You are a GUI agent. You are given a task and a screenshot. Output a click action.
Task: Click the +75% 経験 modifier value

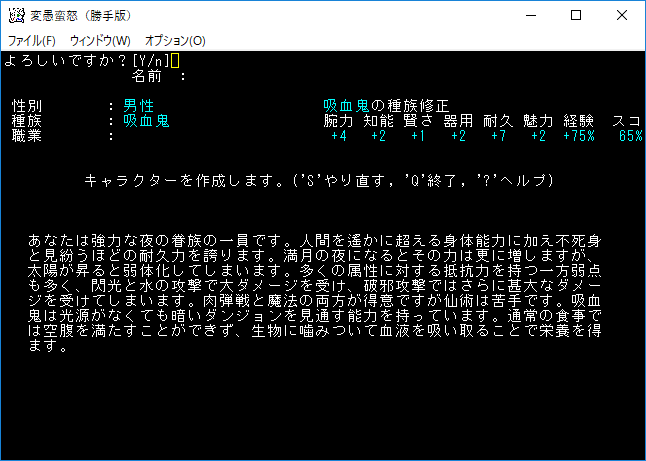tap(580, 136)
